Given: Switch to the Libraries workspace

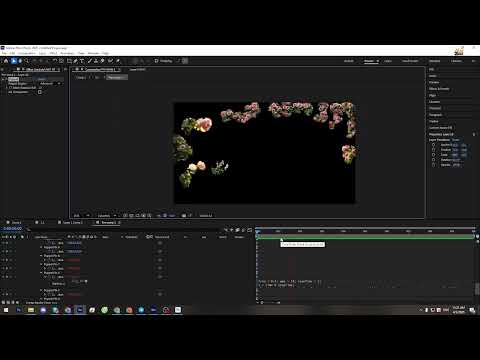Looking at the screenshot, I should click(x=456, y=61).
